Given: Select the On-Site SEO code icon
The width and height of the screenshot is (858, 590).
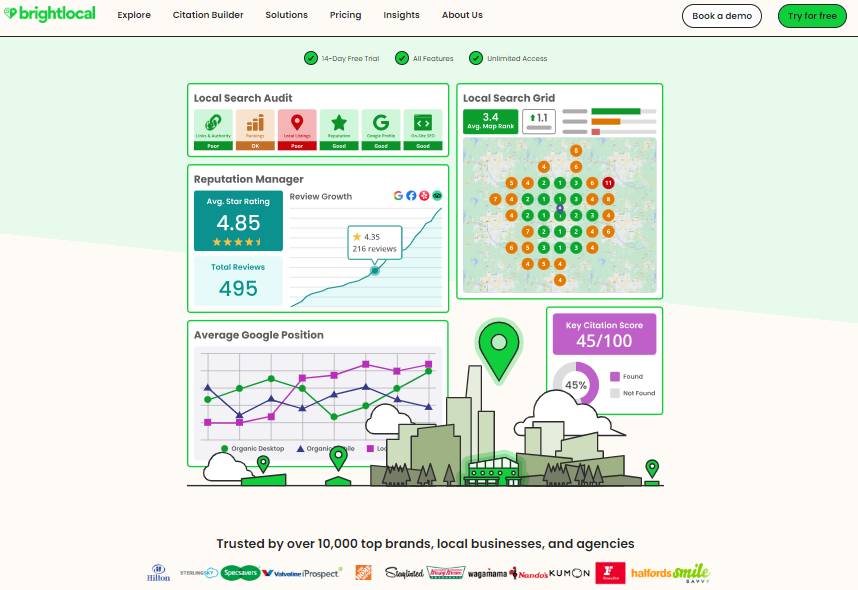Looking at the screenshot, I should 423,122.
